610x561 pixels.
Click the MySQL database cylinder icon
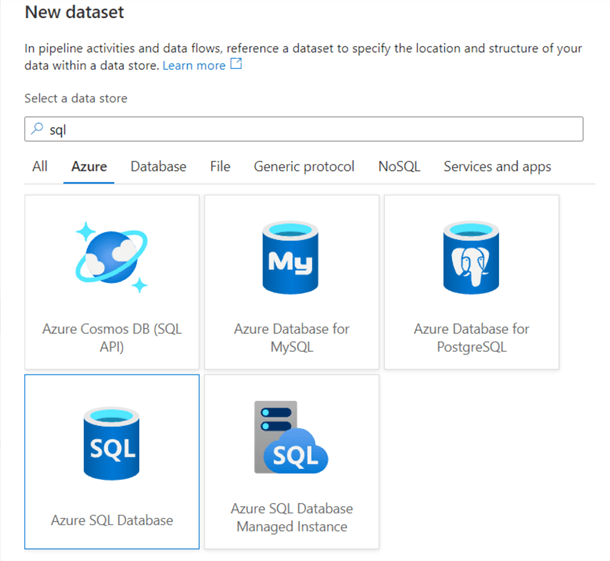click(x=291, y=258)
